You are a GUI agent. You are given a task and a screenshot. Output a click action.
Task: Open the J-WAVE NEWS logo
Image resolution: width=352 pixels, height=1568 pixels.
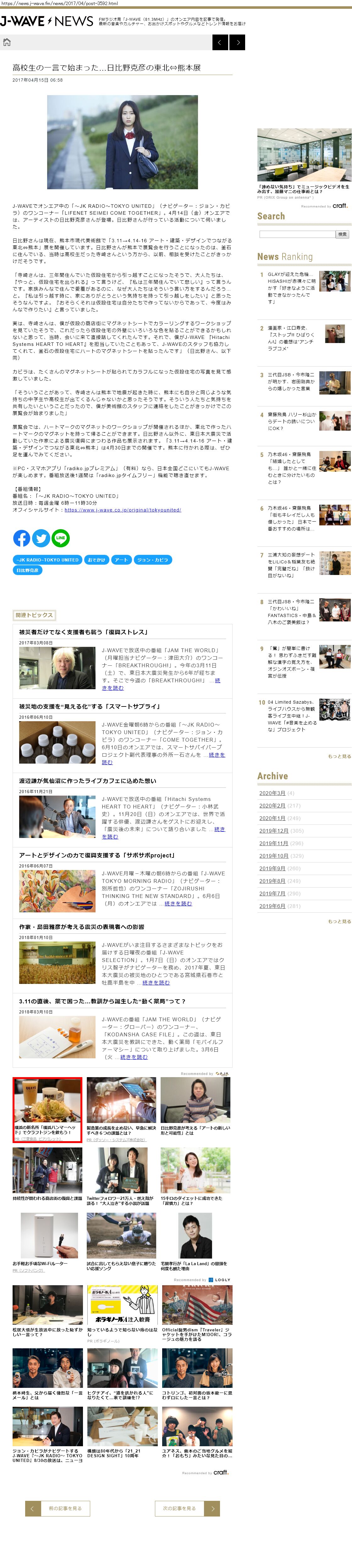point(47,21)
